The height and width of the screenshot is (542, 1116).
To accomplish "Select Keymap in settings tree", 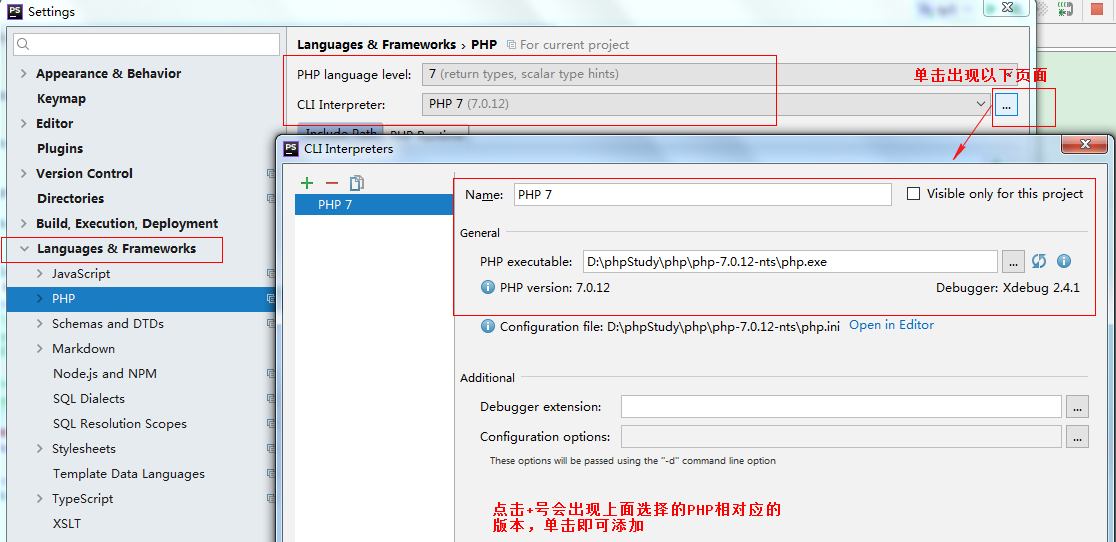I will coord(61,98).
